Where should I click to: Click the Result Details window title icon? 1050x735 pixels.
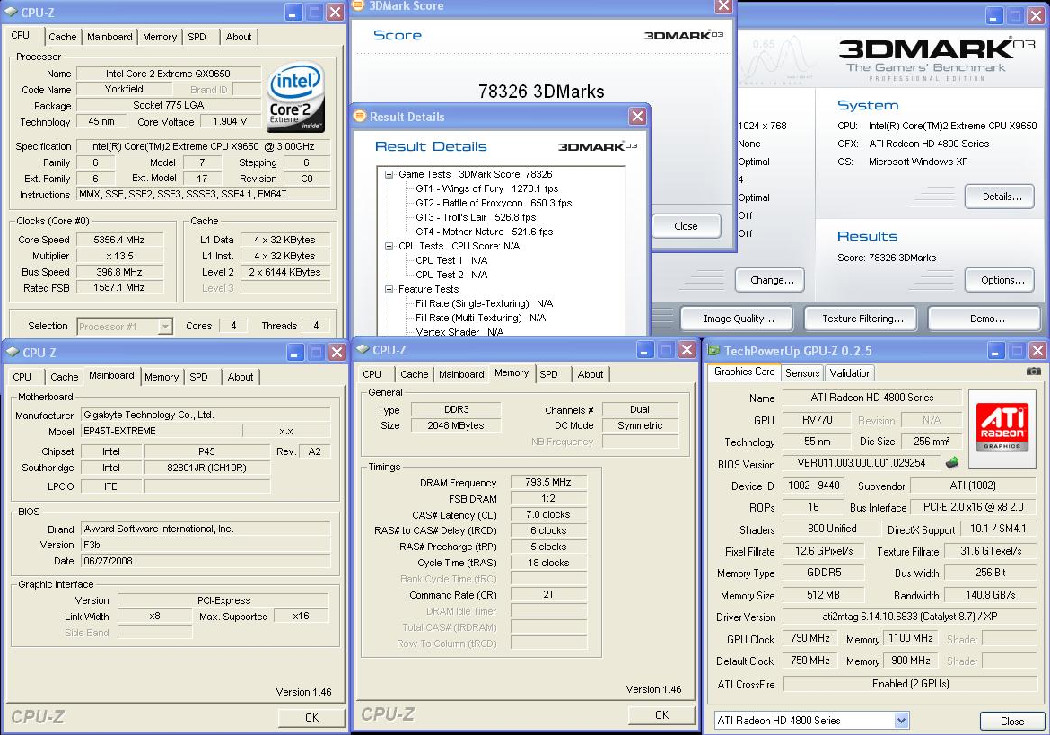click(x=360, y=116)
